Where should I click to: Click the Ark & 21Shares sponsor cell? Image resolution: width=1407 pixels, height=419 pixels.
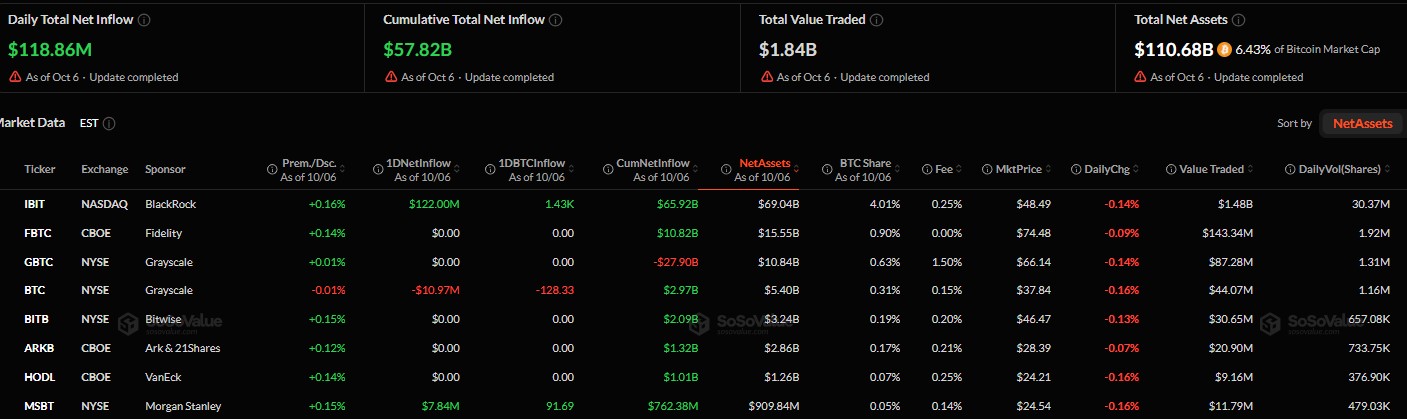[183, 348]
